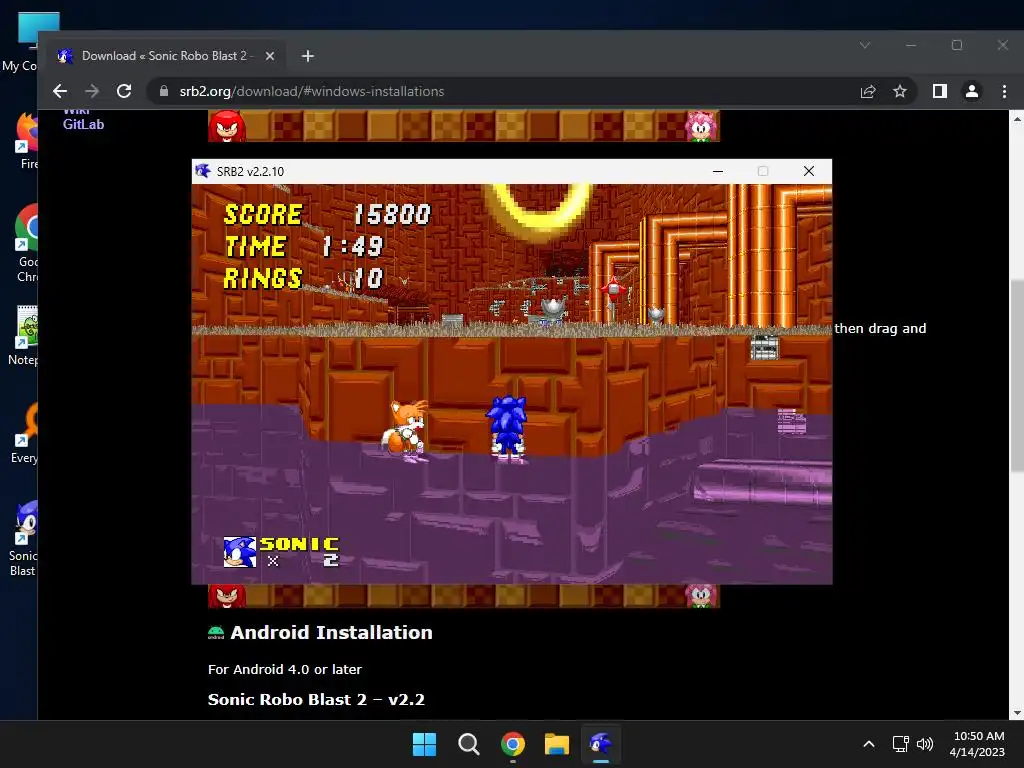Minimize the SRB2 v2.2.10 game window

(718, 171)
